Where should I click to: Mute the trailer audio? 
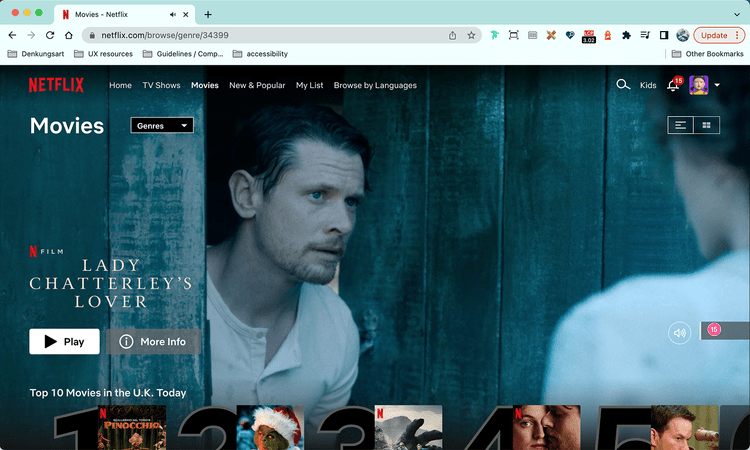point(680,332)
